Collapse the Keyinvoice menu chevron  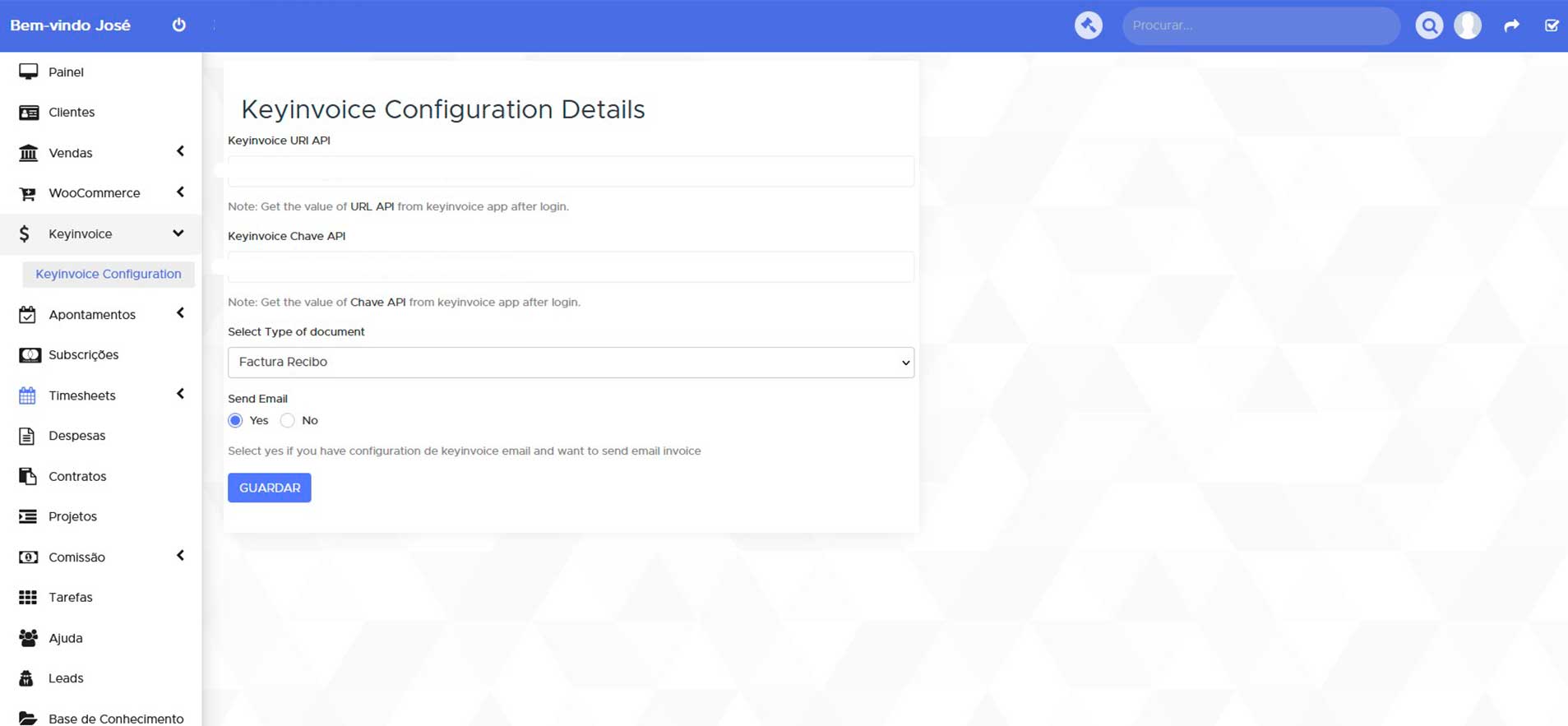coord(178,234)
